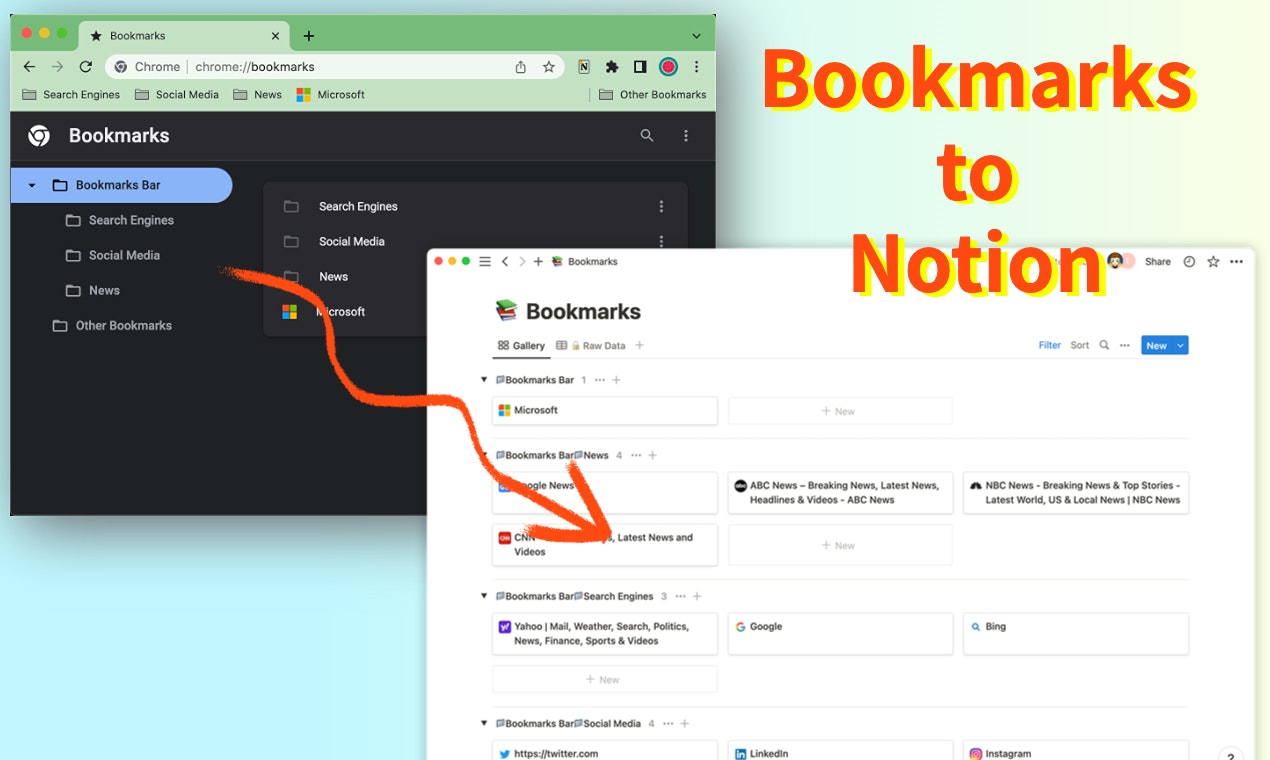Open News folder on Chrome bookmarks bar
The image size is (1270, 760).
click(x=257, y=95)
